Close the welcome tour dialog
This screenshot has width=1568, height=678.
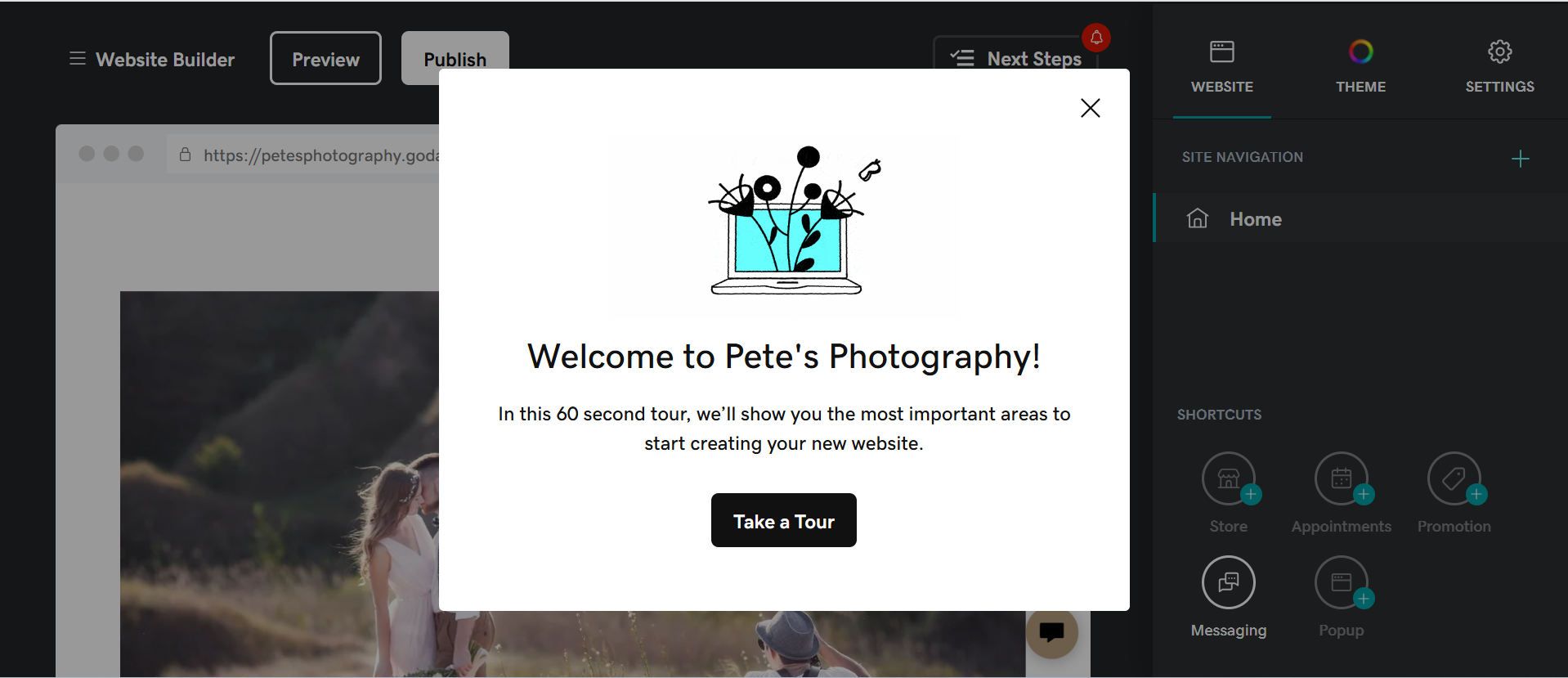tap(1090, 108)
